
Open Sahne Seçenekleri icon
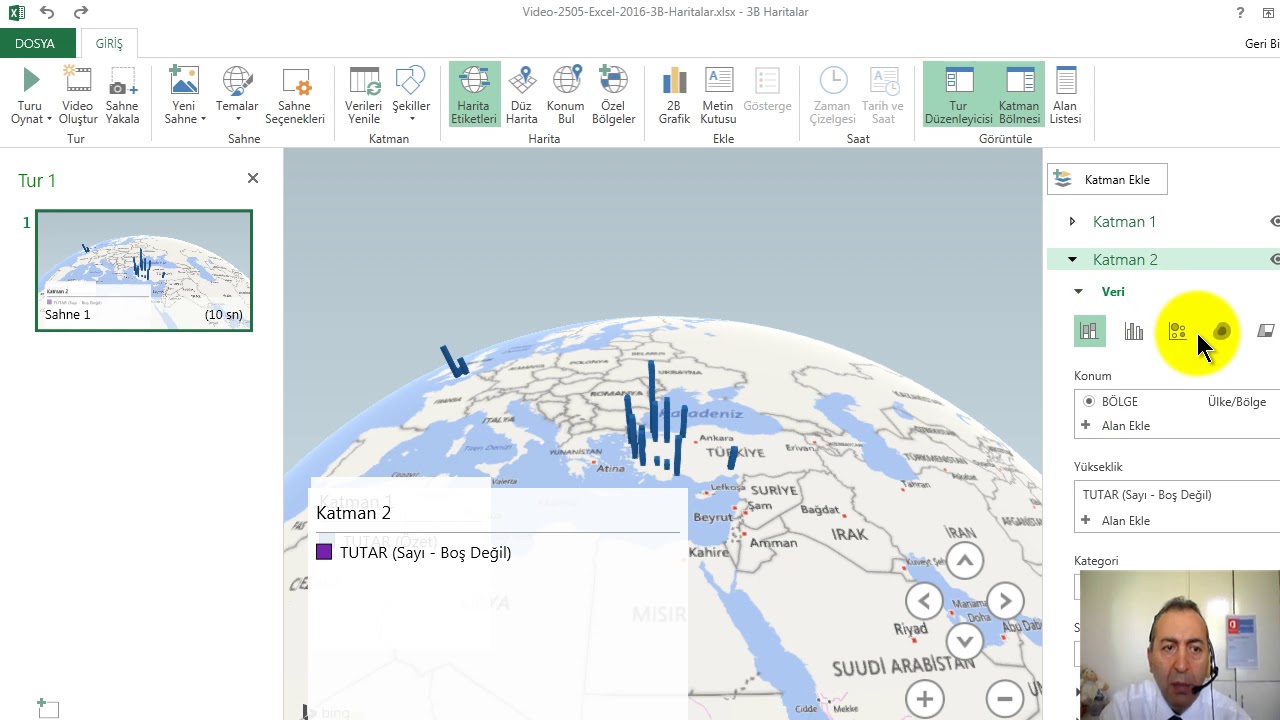click(295, 80)
